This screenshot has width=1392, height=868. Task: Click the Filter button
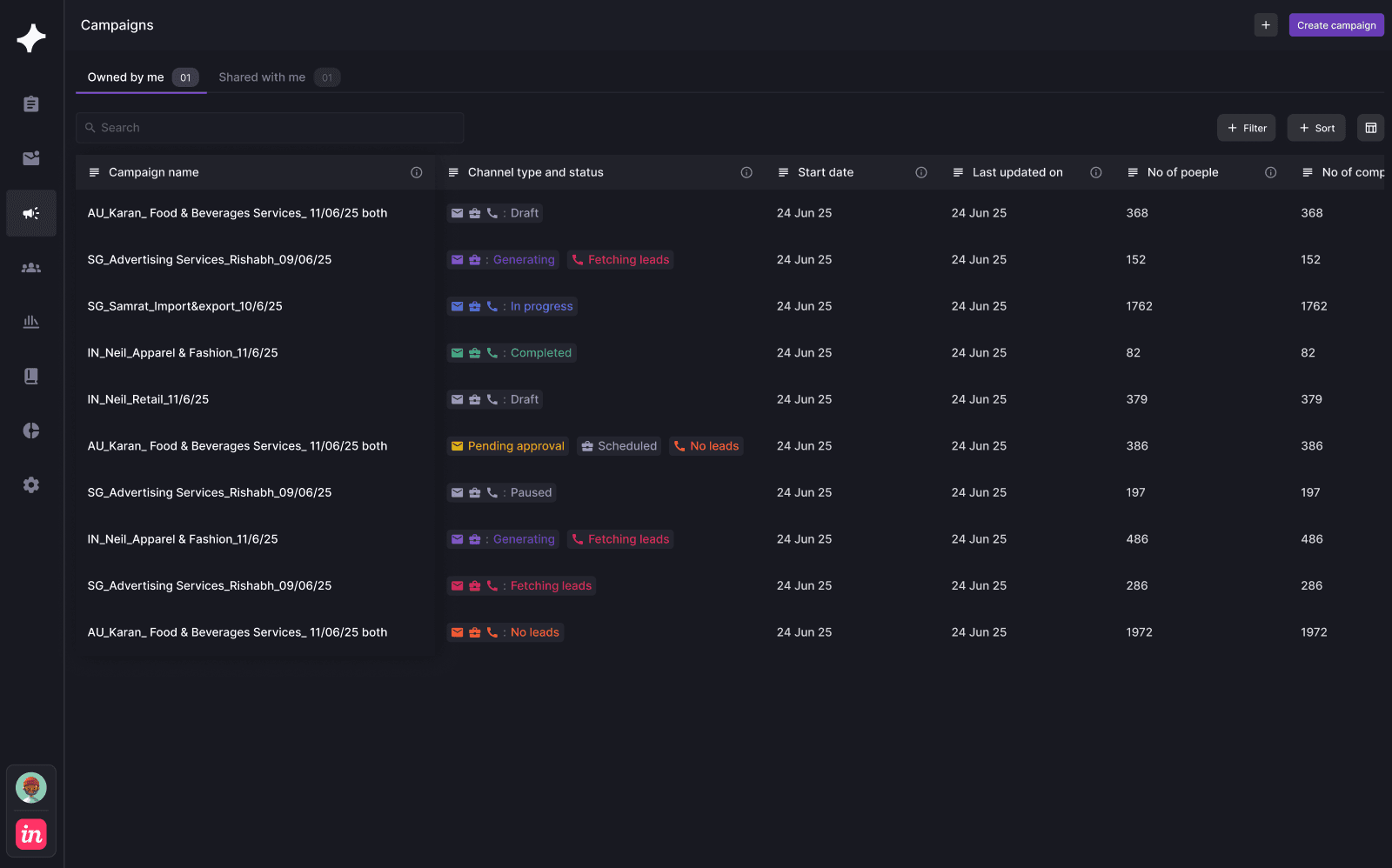(1247, 128)
